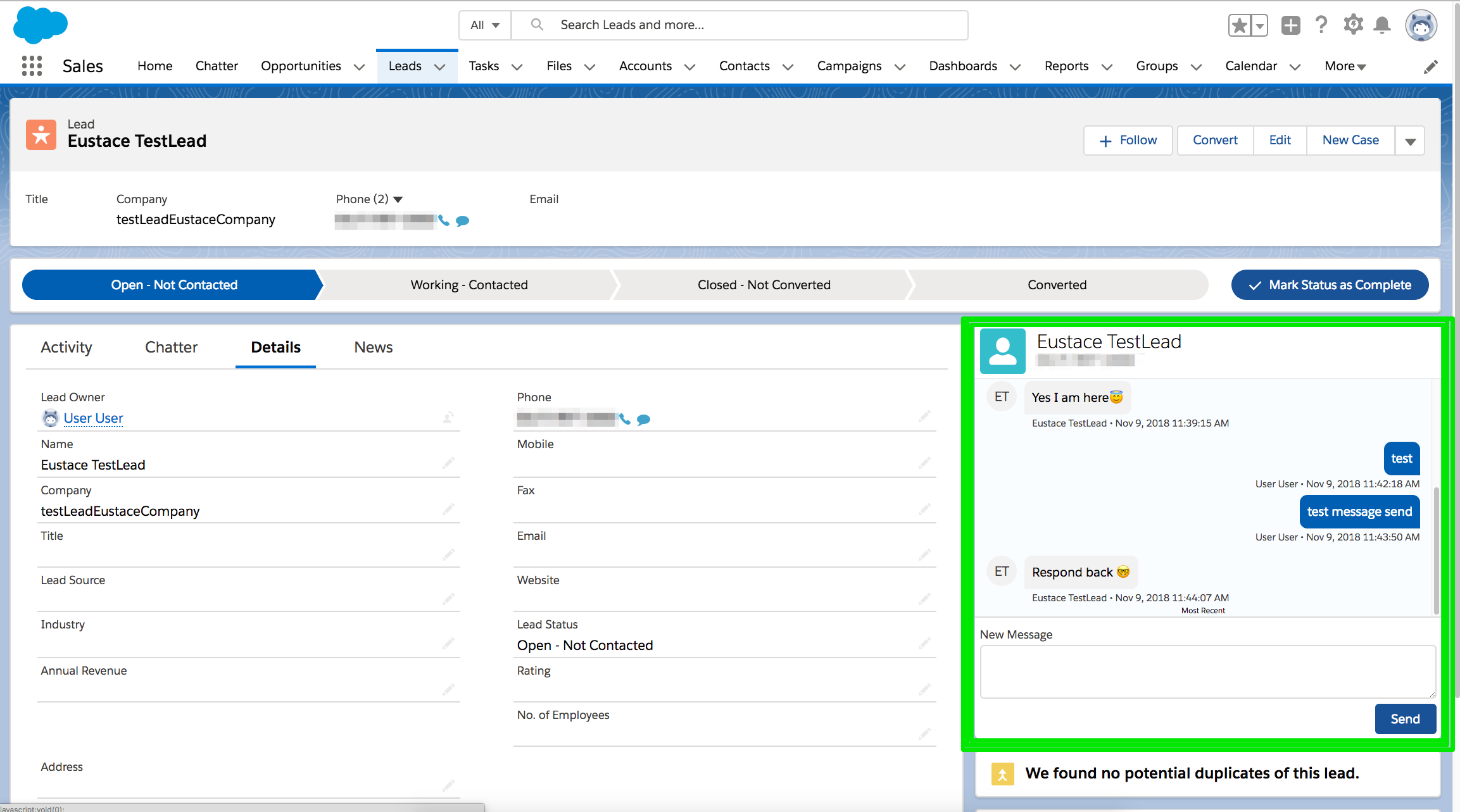Click the 'test message send' chat bubble
The image size is (1460, 812).
(x=1359, y=511)
